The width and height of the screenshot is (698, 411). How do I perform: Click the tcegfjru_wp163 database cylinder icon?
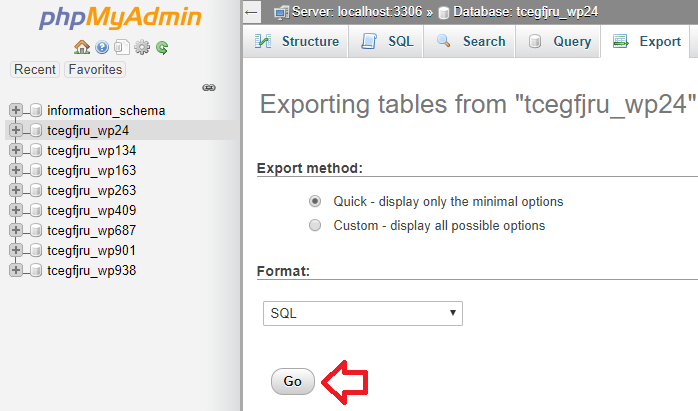[x=36, y=171]
